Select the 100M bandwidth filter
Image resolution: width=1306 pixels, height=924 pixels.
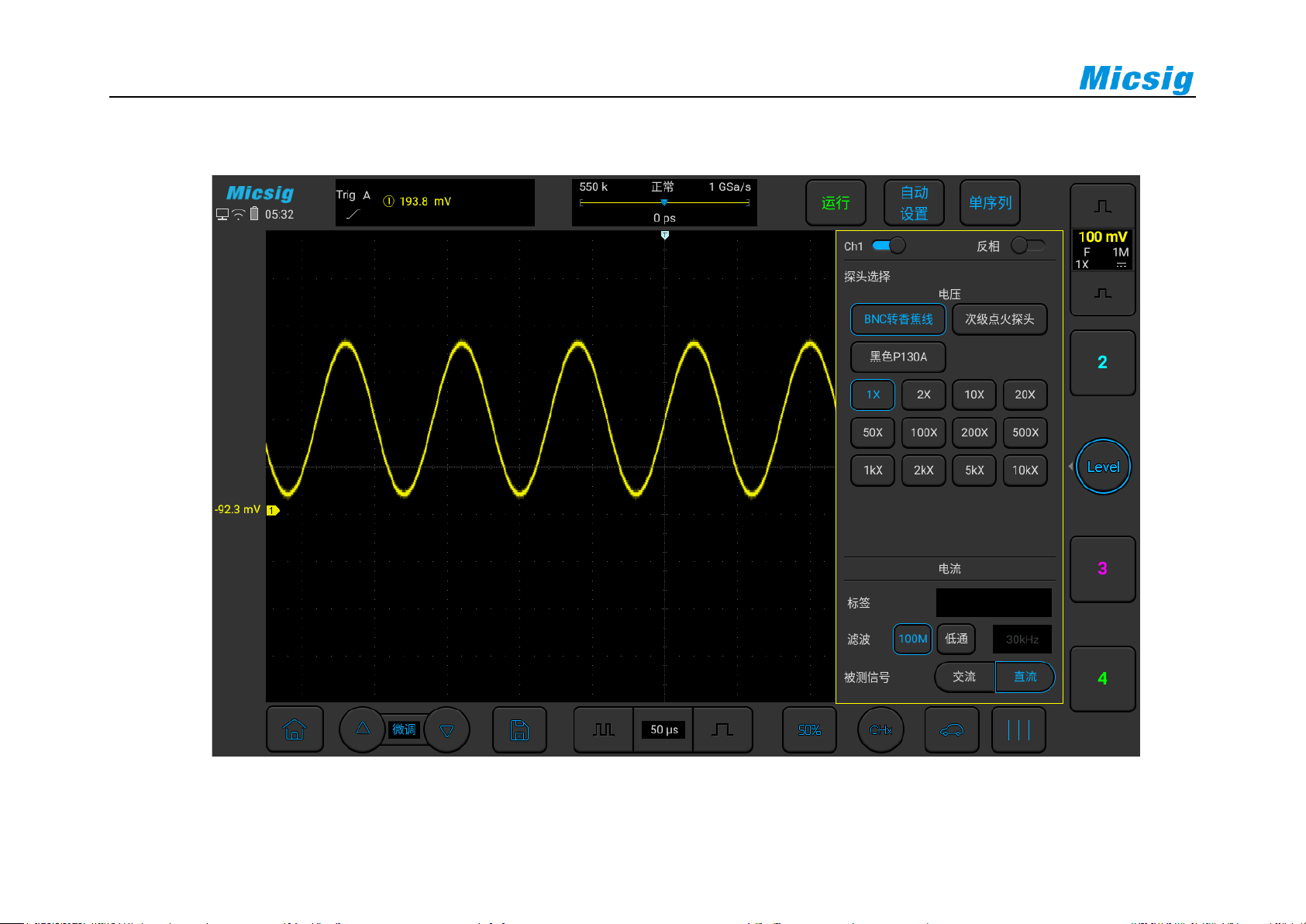click(x=912, y=639)
